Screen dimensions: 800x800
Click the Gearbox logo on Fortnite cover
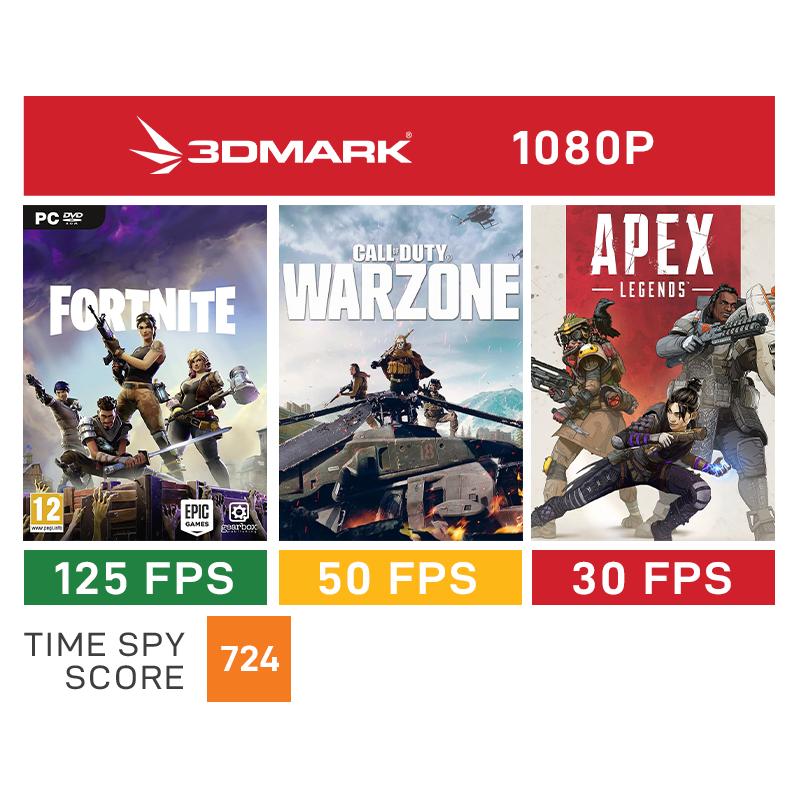click(x=239, y=518)
